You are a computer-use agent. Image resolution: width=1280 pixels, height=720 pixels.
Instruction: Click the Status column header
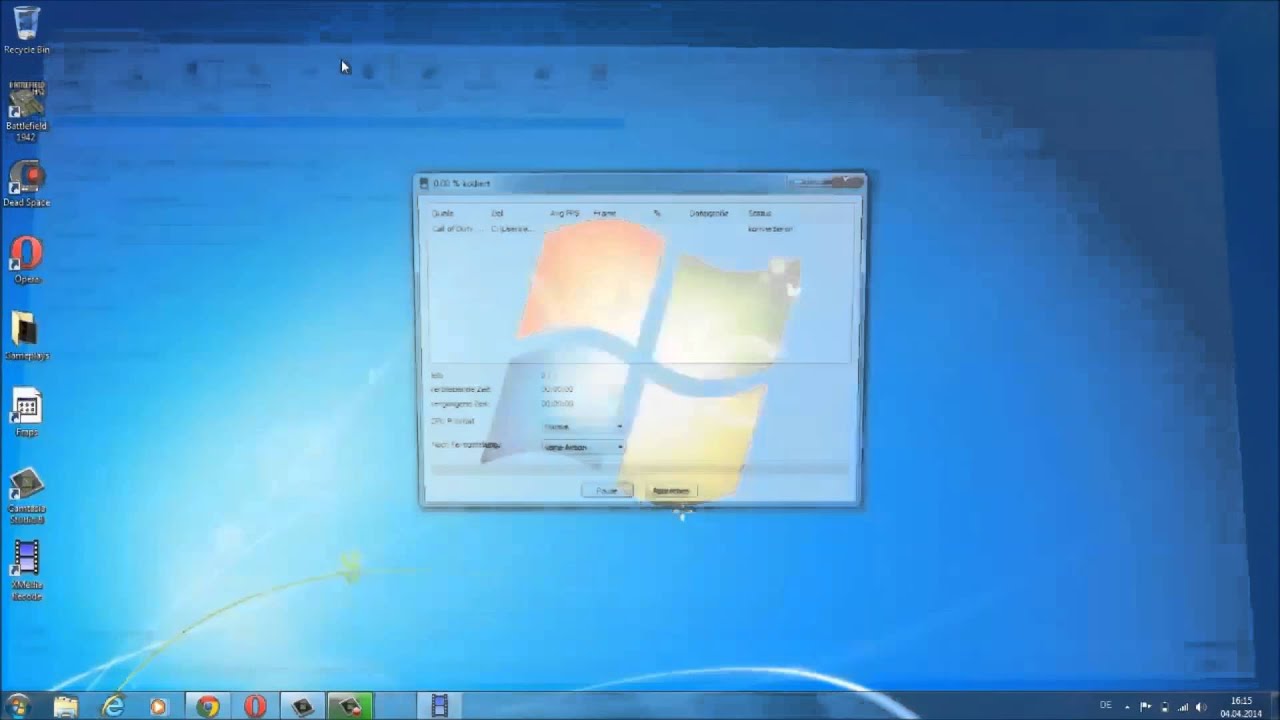pyautogui.click(x=760, y=213)
